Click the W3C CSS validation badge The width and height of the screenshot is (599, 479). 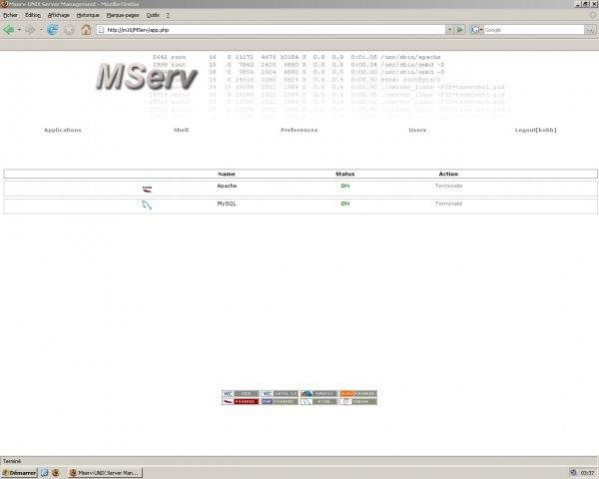coord(240,393)
